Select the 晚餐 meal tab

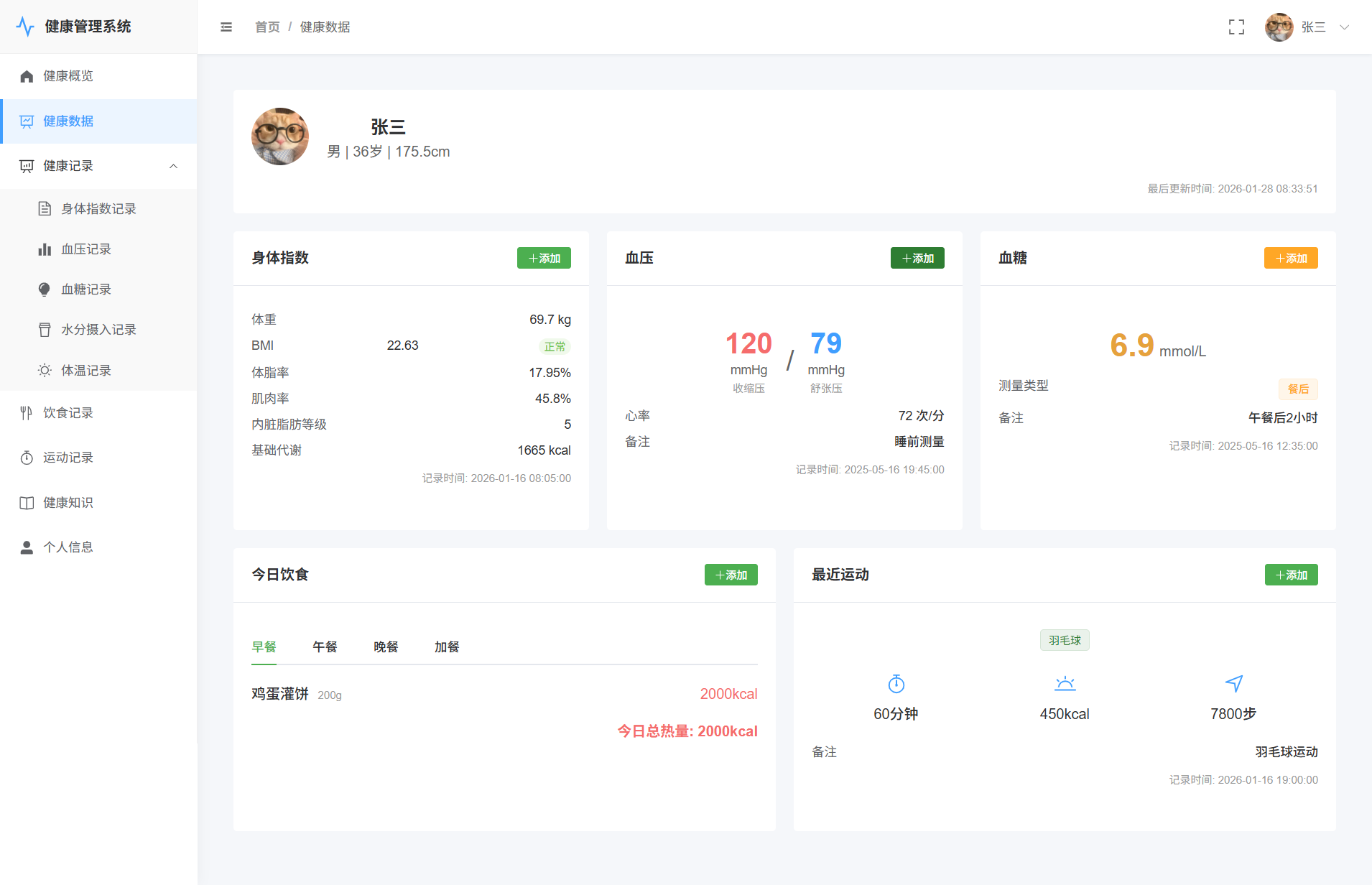[x=386, y=647]
